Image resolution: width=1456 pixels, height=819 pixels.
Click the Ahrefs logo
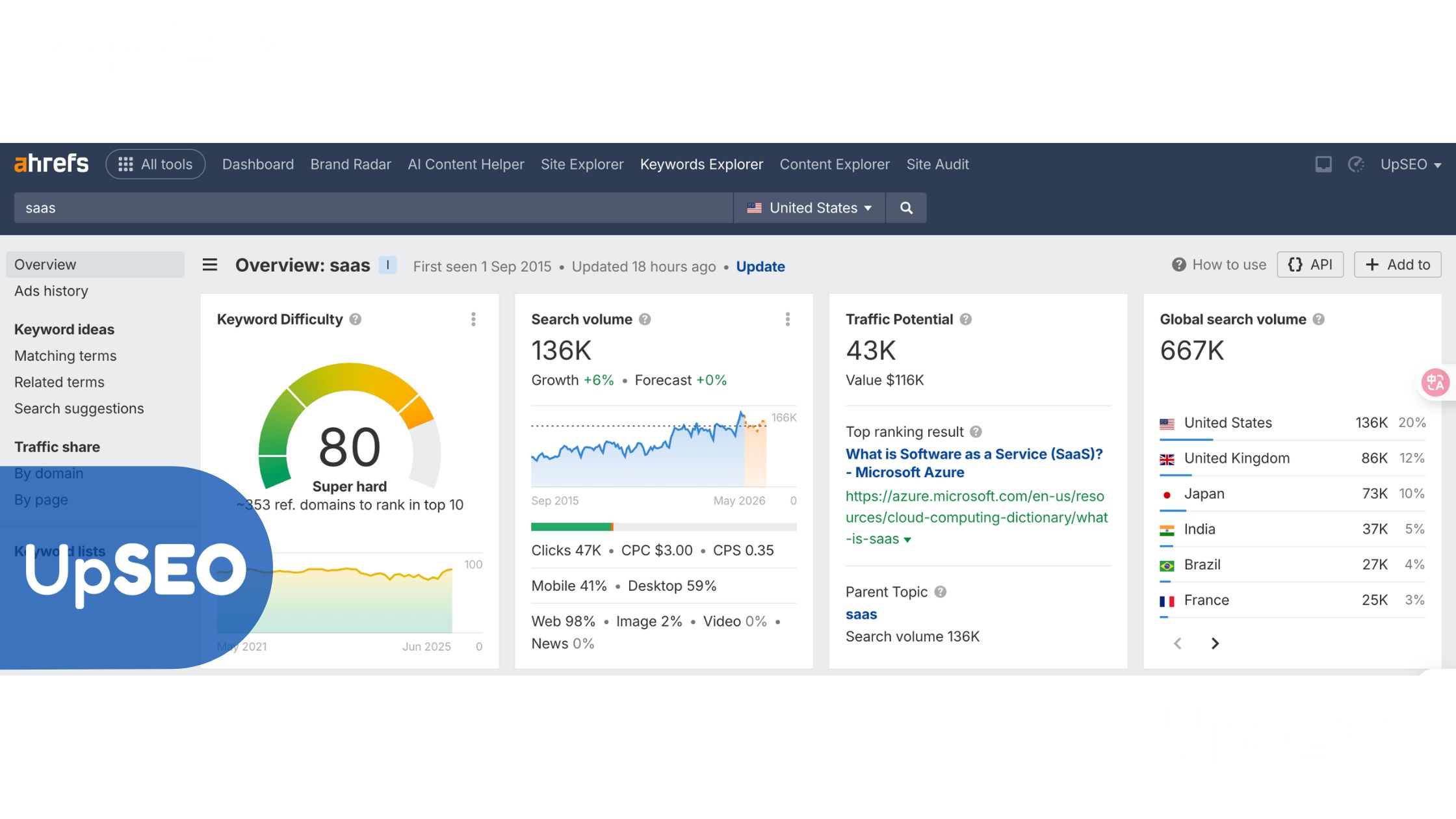click(51, 164)
